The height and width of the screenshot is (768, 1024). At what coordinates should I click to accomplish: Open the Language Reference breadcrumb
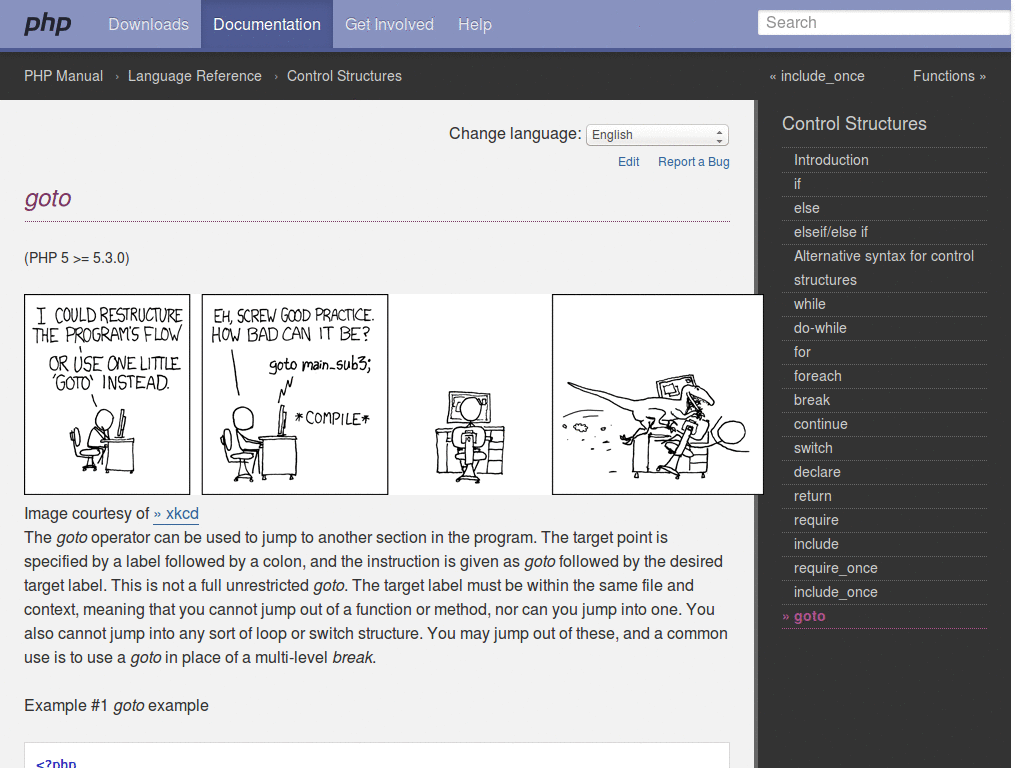click(x=194, y=75)
